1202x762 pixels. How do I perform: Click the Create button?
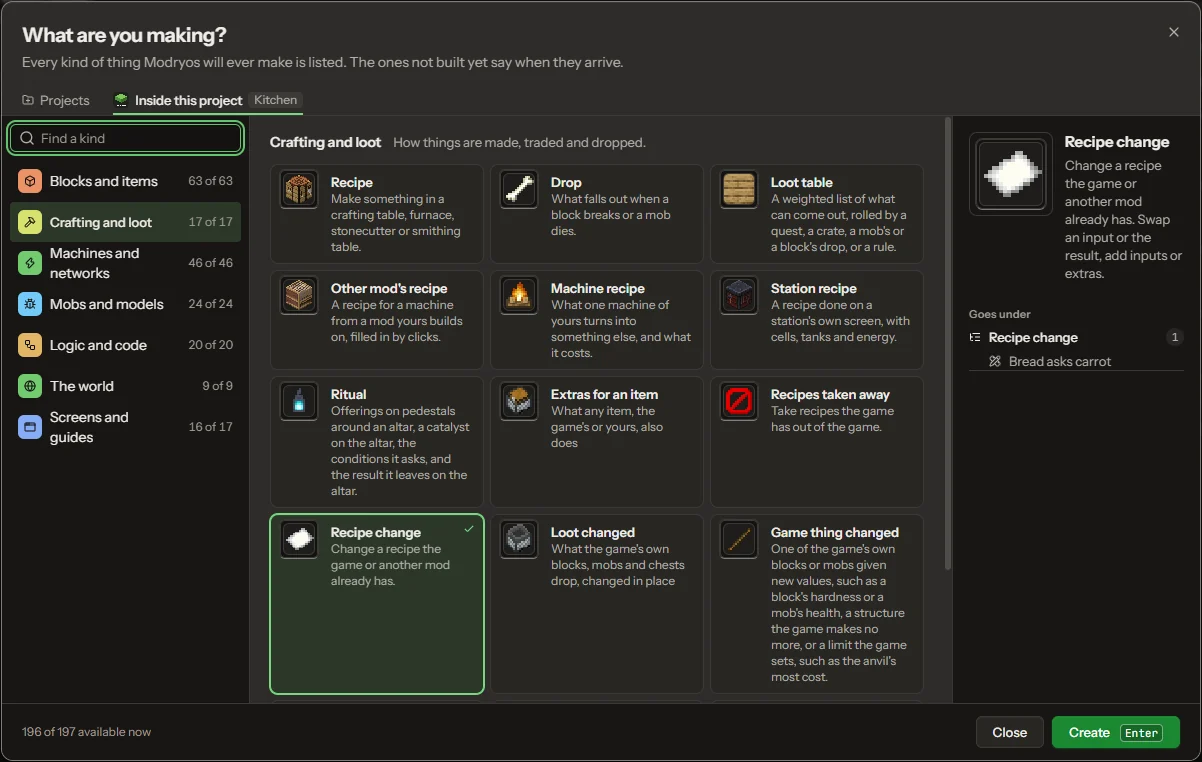(1116, 732)
